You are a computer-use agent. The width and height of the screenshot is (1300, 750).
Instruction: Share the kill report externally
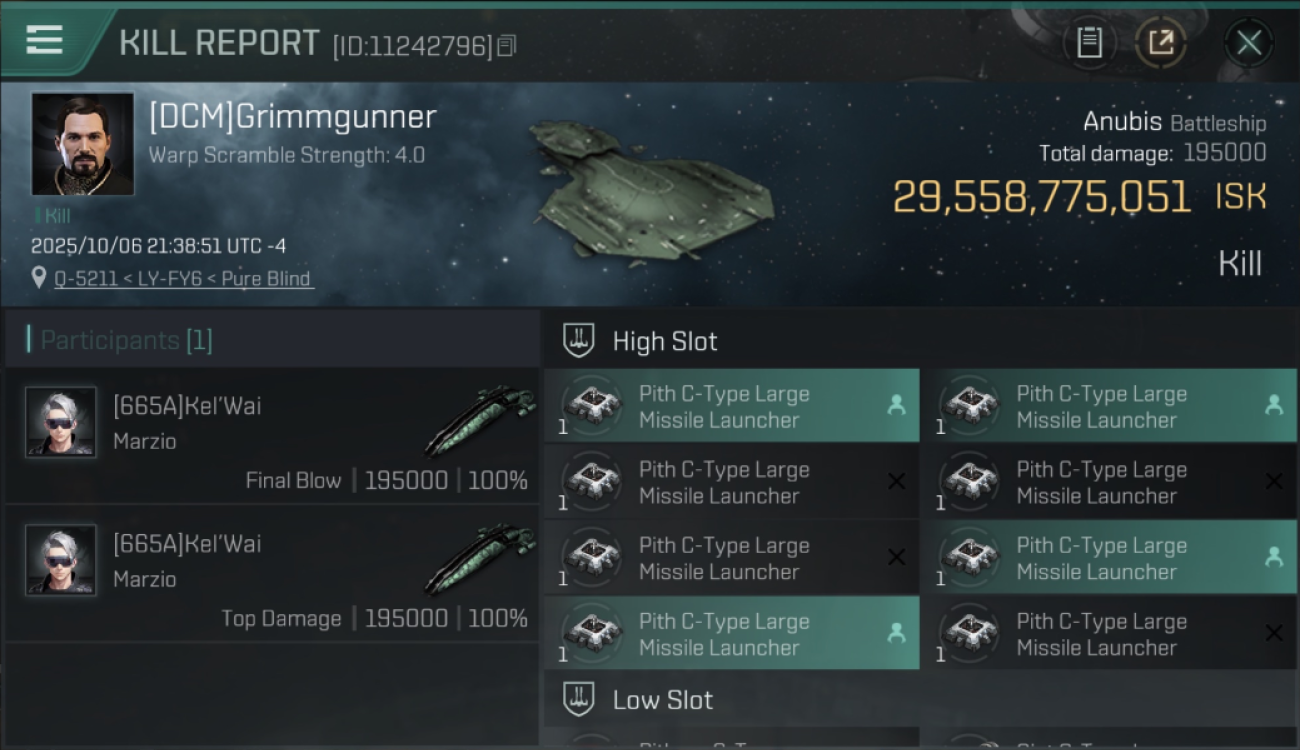pyautogui.click(x=1160, y=42)
